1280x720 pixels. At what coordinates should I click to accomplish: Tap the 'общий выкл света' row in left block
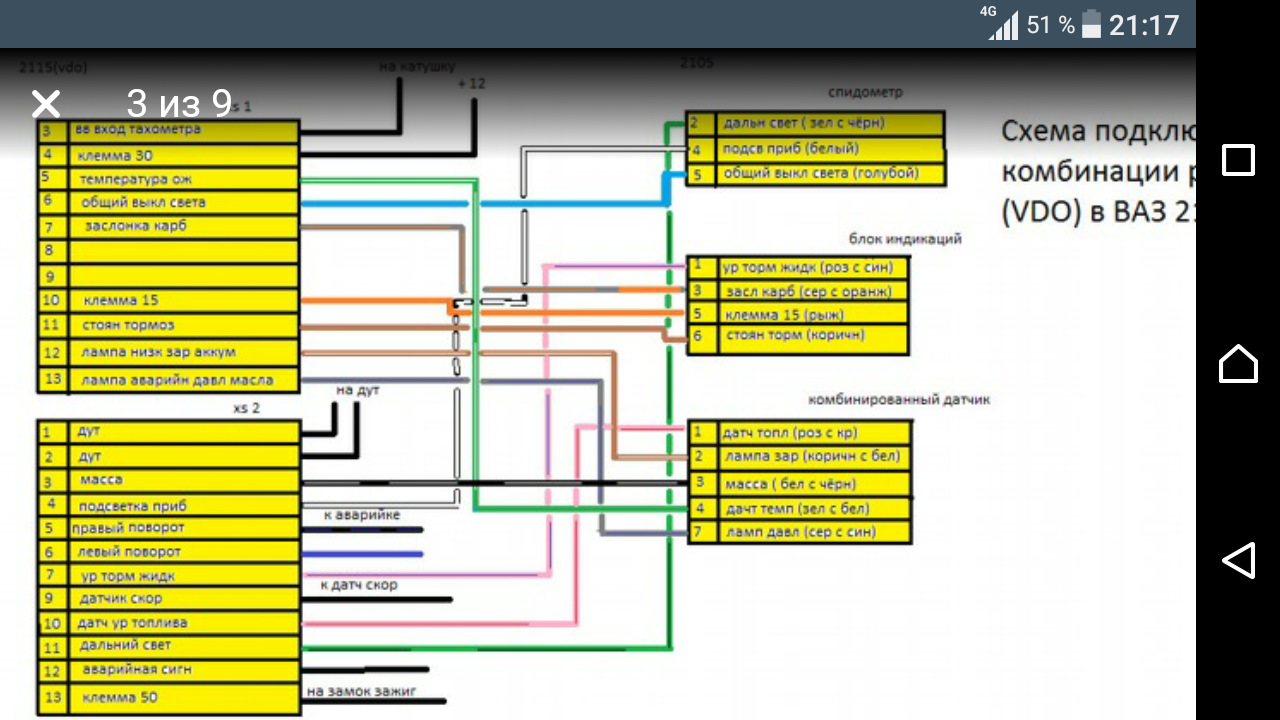tap(168, 202)
